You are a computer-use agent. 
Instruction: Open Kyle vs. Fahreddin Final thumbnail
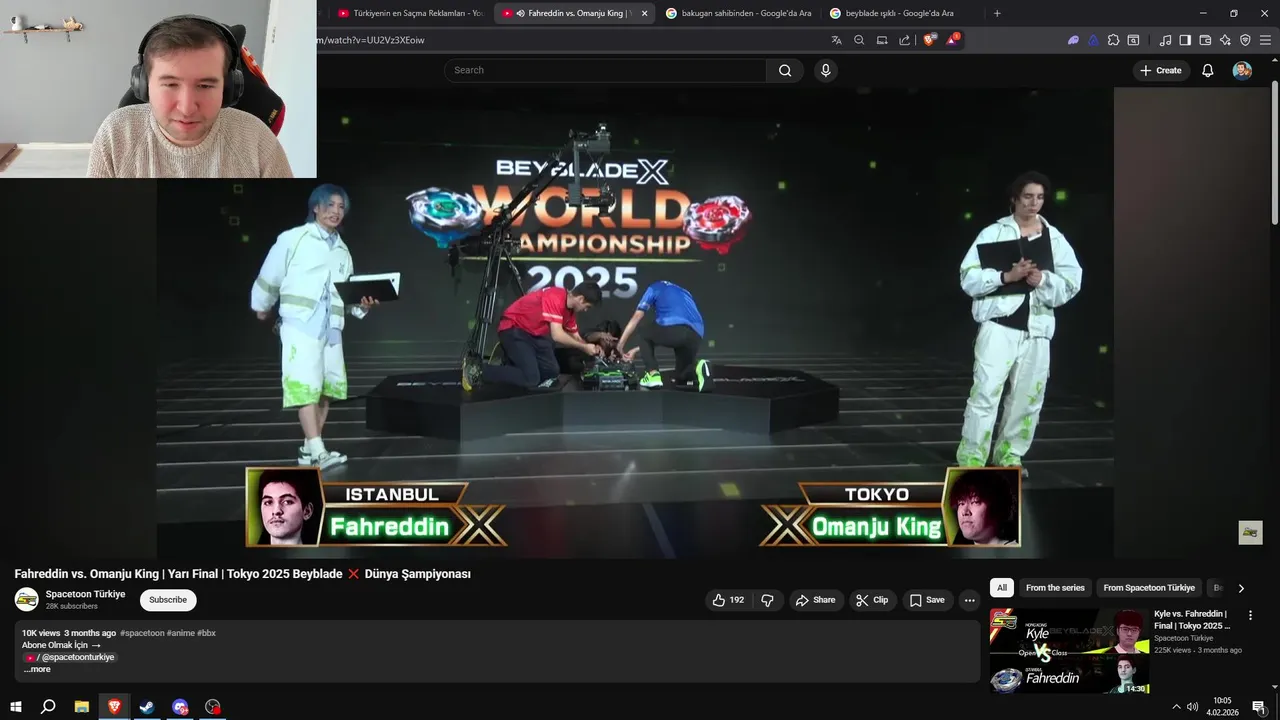pyautogui.click(x=1069, y=651)
